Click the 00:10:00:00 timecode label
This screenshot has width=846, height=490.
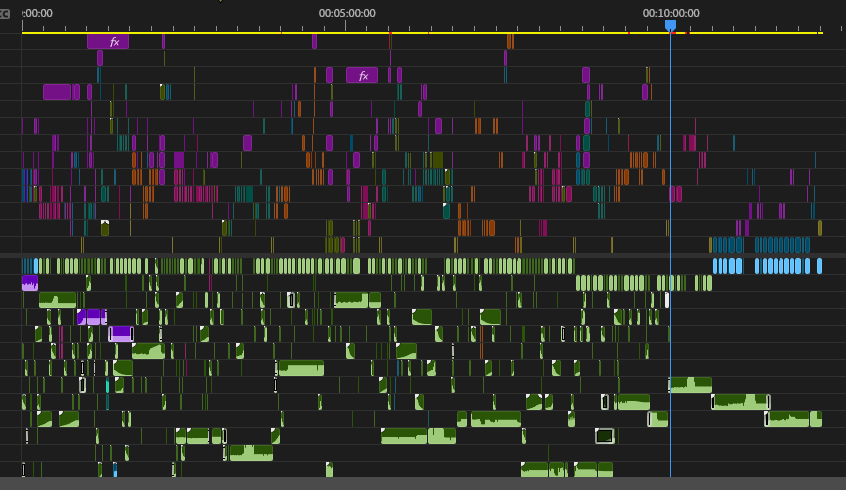[671, 13]
